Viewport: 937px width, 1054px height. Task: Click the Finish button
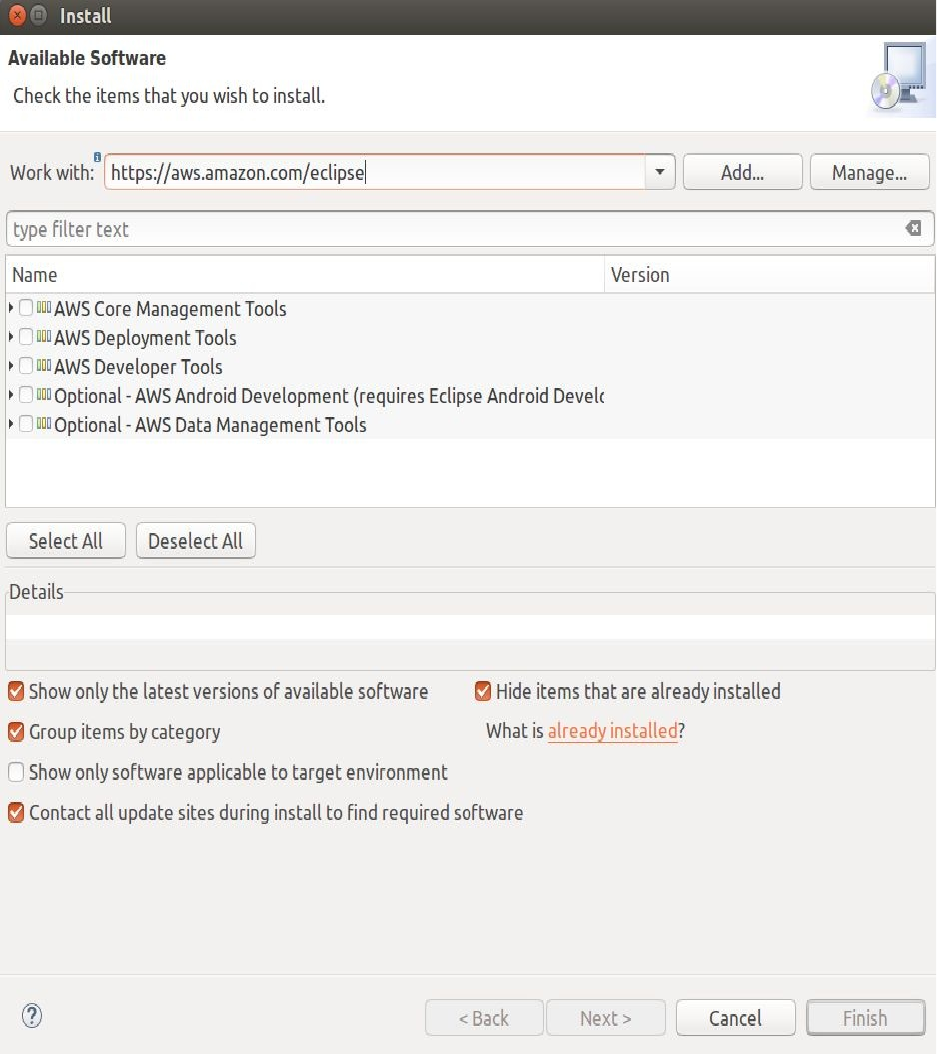[x=866, y=1018]
